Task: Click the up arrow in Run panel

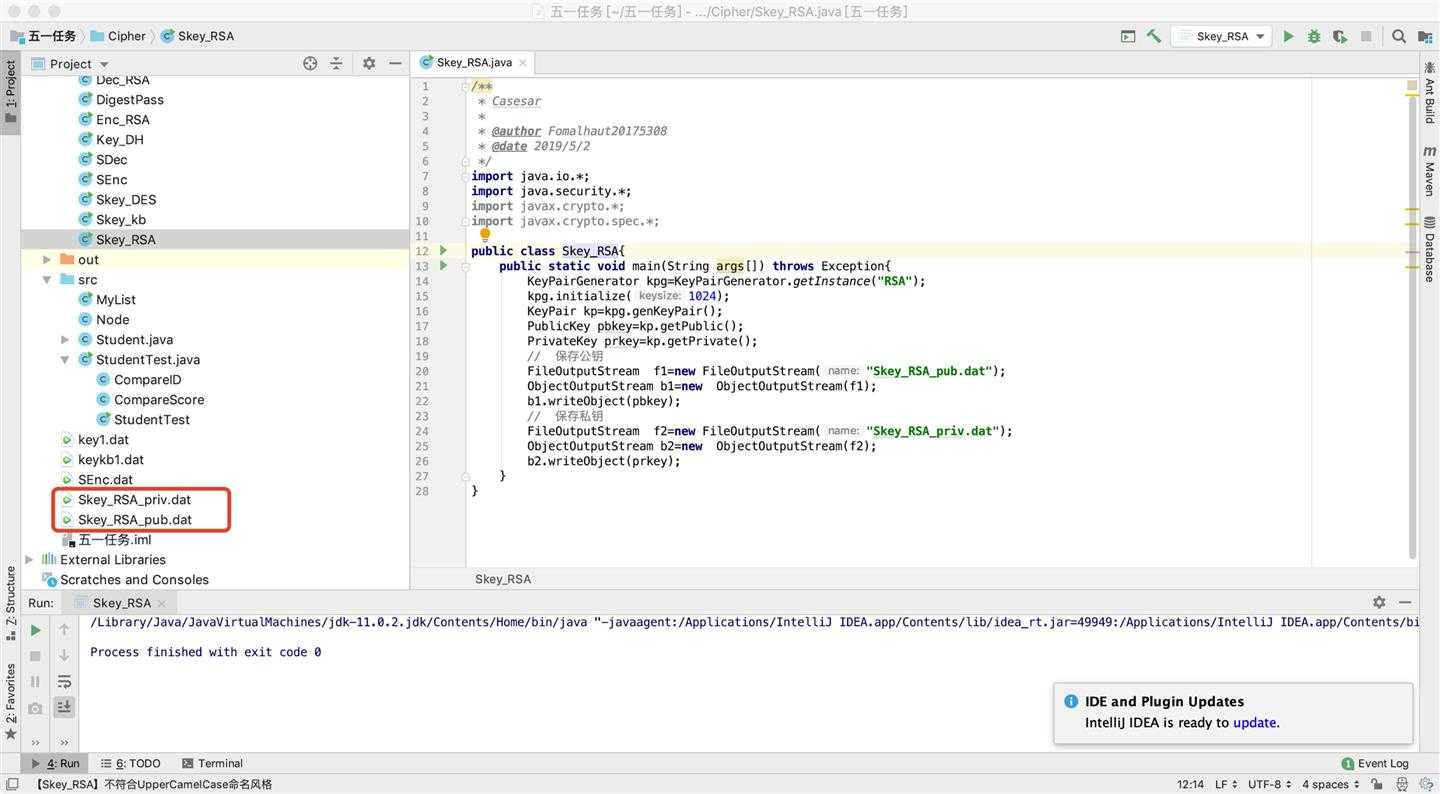Action: pyautogui.click(x=64, y=630)
